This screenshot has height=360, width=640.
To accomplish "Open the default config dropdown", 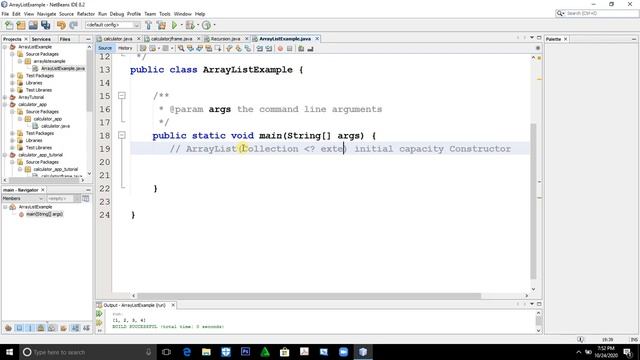I will (x=112, y=25).
